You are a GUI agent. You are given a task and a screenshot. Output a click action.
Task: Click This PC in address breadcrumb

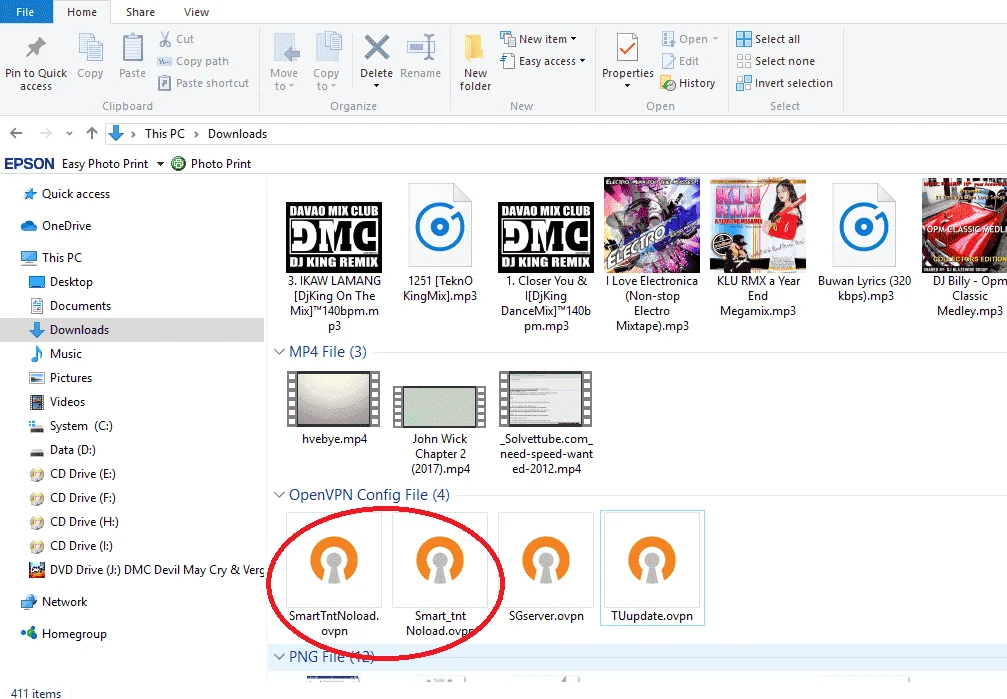[x=164, y=134]
